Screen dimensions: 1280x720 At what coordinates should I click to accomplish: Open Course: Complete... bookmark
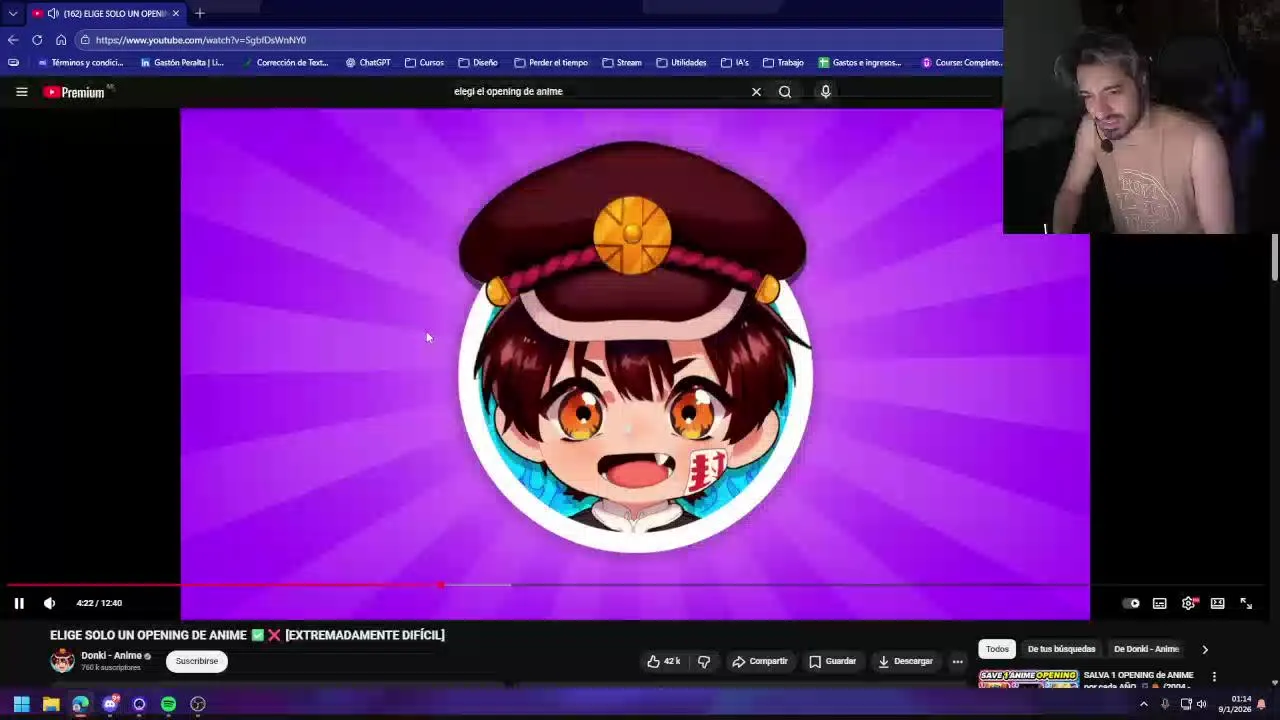[961, 62]
